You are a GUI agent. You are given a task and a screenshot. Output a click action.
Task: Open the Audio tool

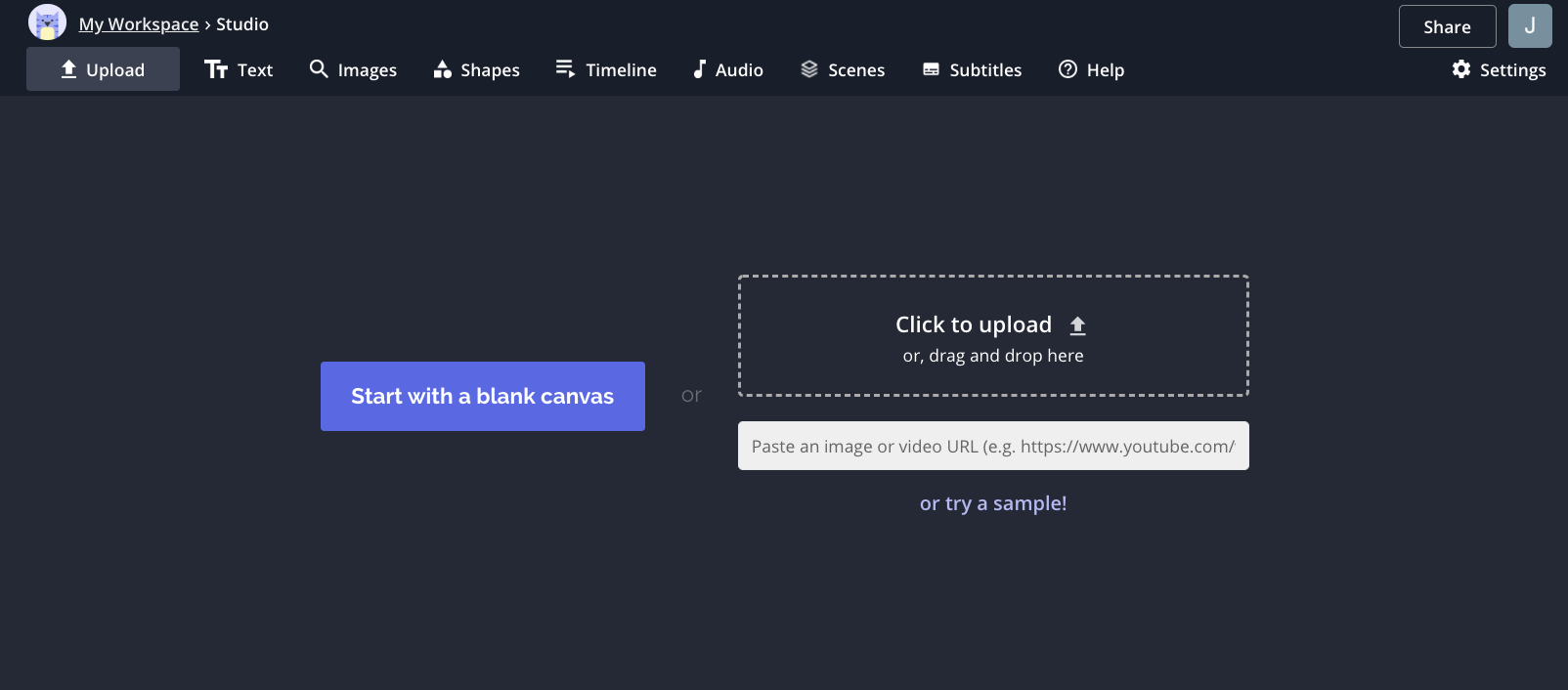pyautogui.click(x=727, y=69)
